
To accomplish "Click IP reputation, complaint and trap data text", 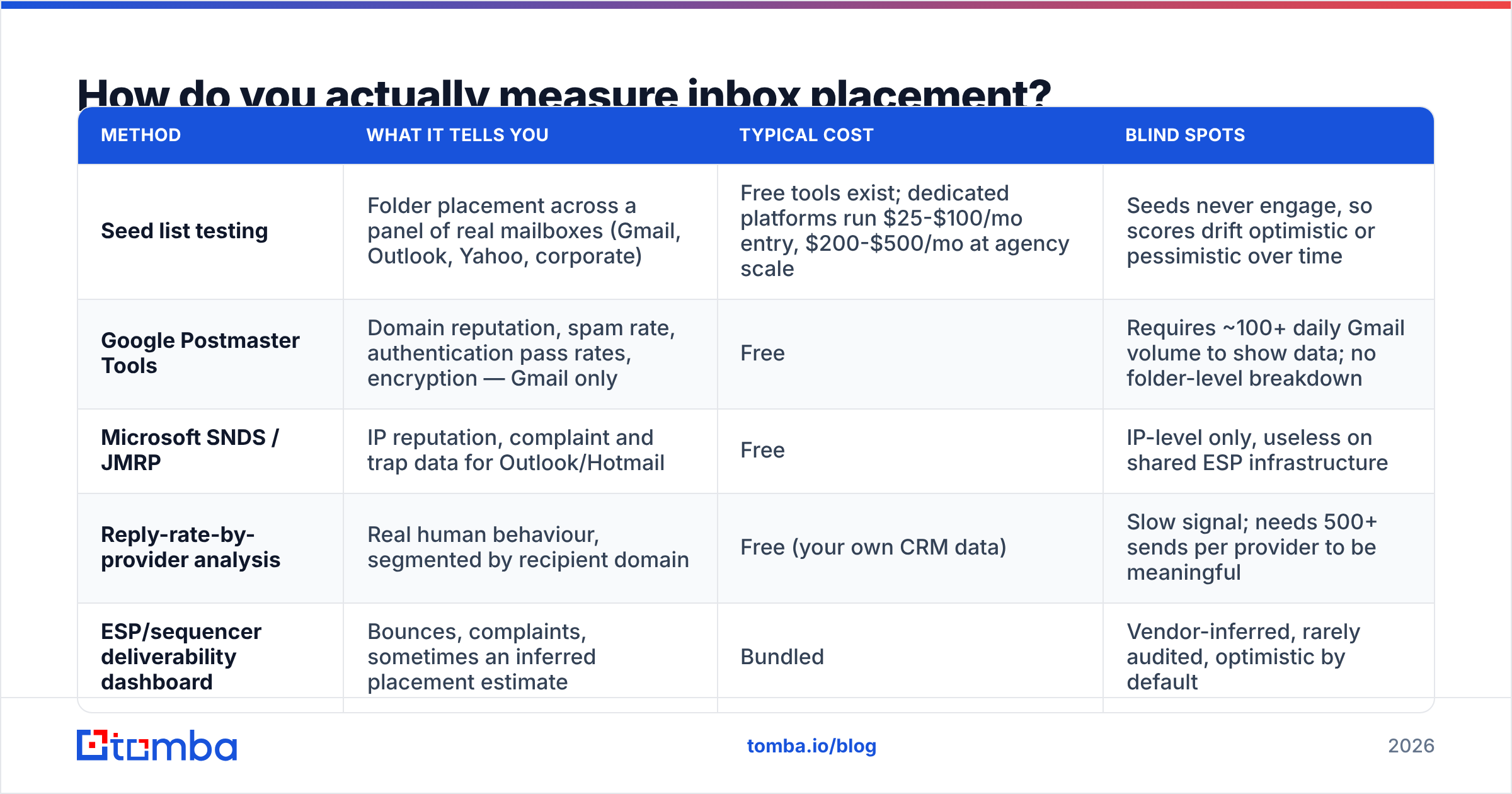I will click(x=516, y=450).
